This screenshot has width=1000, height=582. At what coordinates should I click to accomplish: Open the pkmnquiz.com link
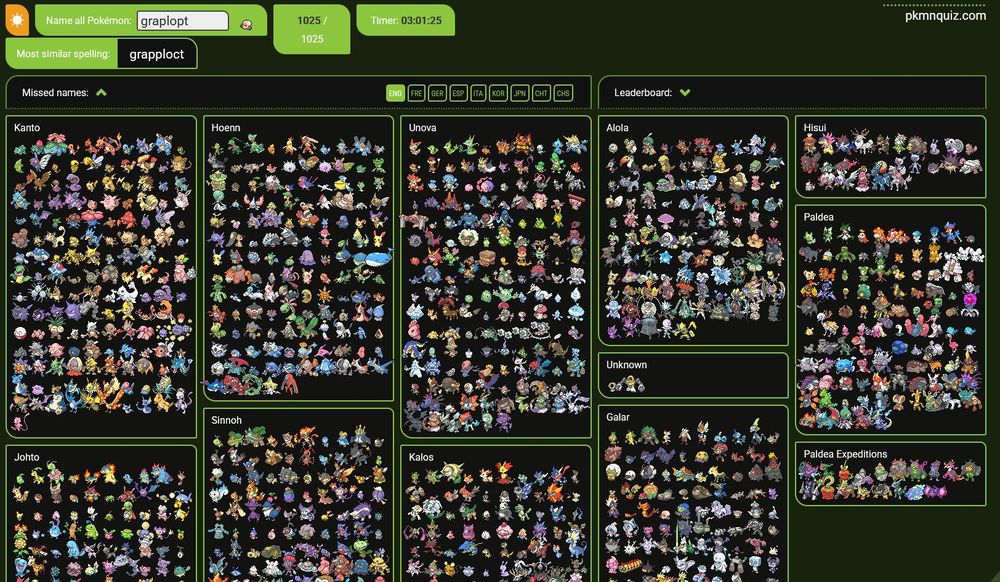(945, 16)
